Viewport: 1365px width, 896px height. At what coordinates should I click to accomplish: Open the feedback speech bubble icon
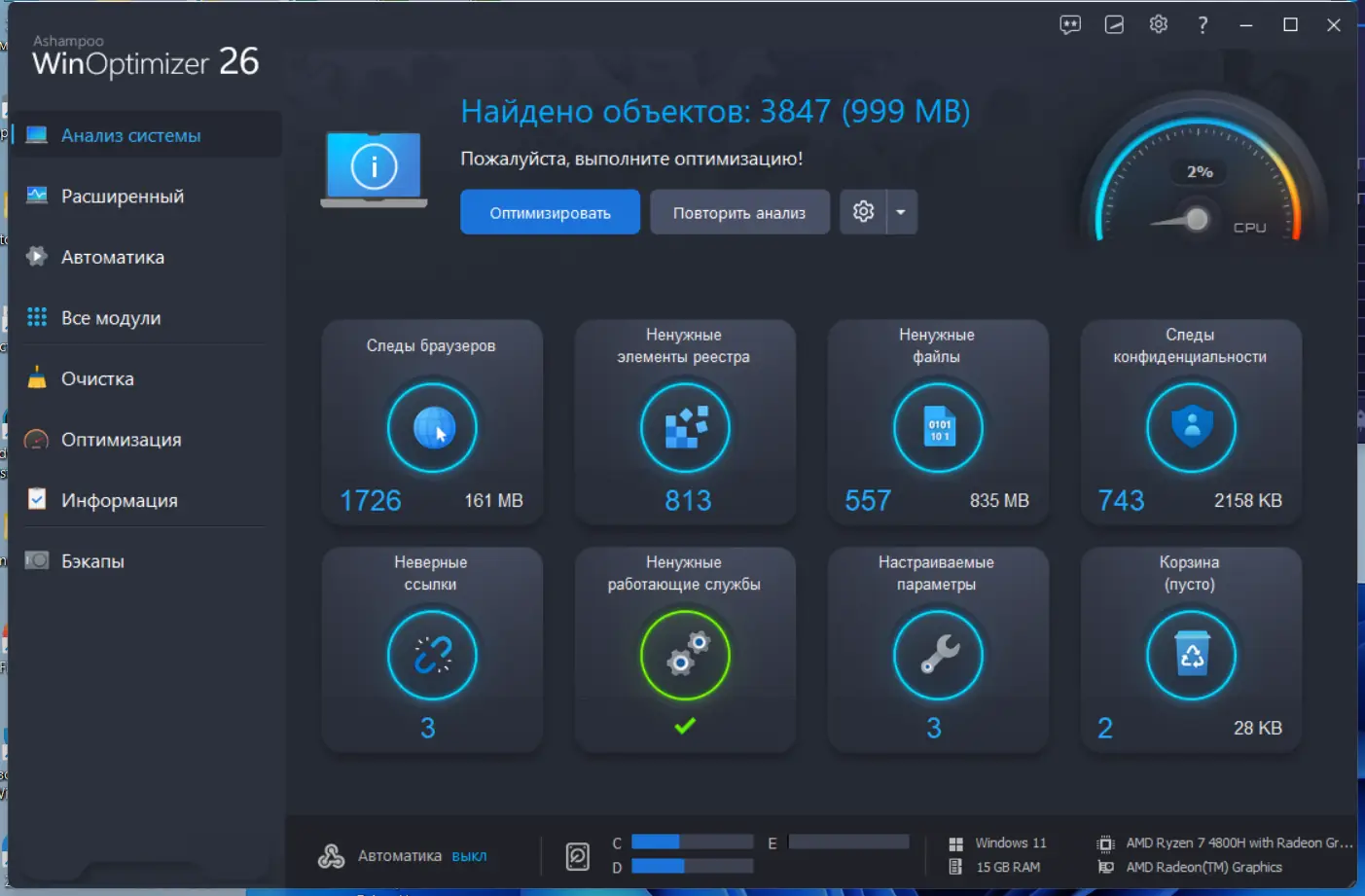point(1069,24)
